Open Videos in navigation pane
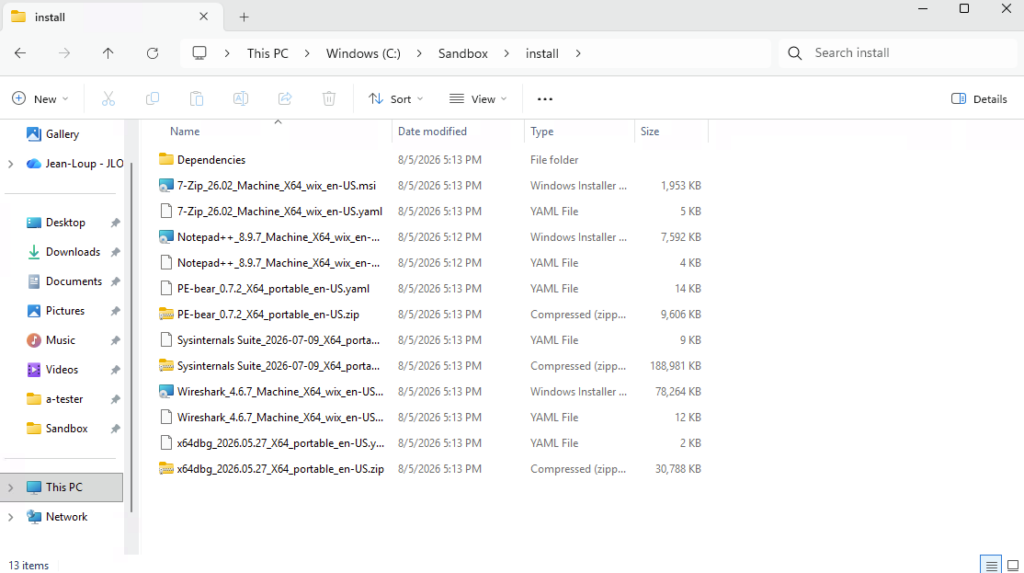The width and height of the screenshot is (1024, 573). 62,370
